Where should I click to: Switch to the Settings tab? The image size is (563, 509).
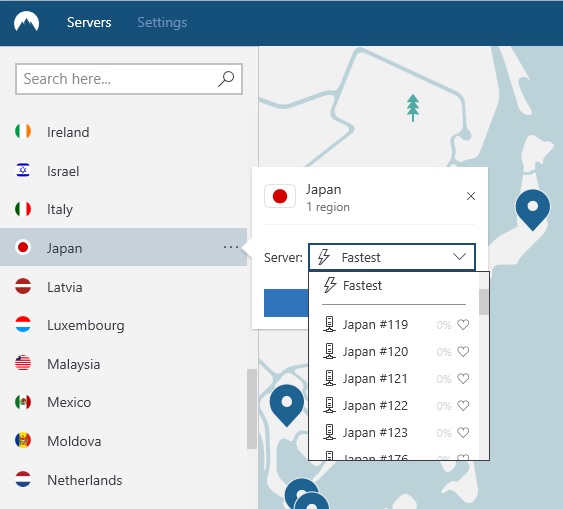click(x=162, y=23)
